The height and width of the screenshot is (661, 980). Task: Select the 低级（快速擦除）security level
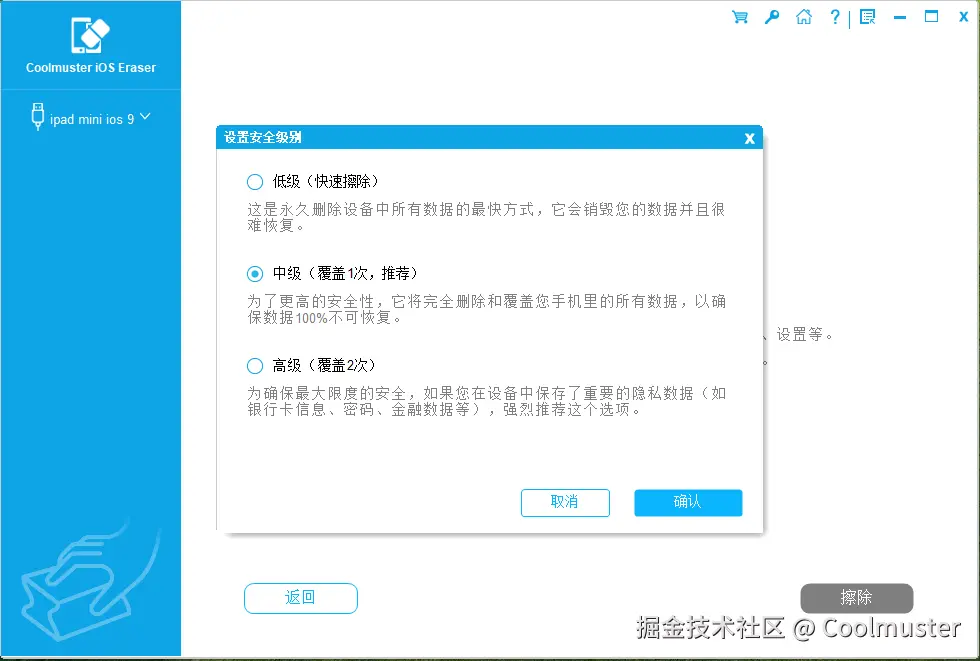(255, 181)
